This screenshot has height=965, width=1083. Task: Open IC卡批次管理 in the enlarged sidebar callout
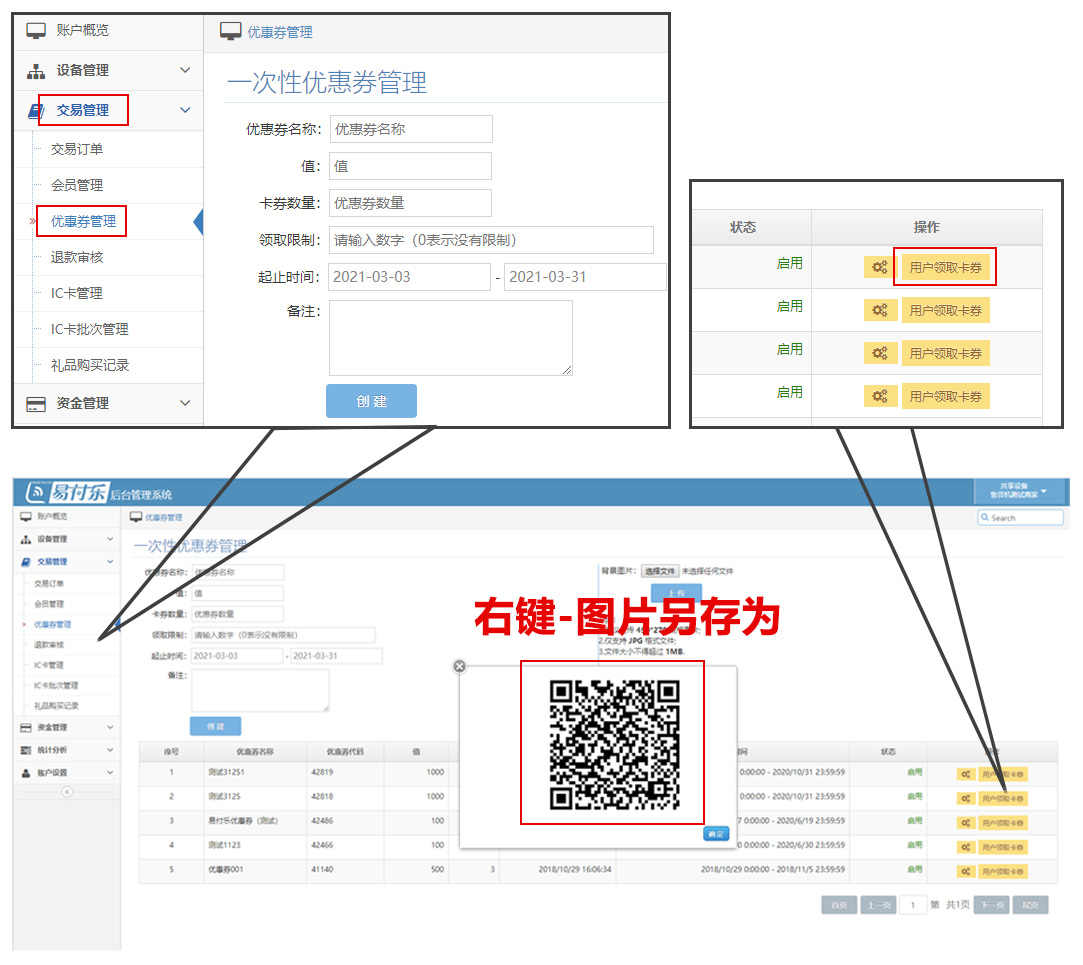click(x=90, y=329)
